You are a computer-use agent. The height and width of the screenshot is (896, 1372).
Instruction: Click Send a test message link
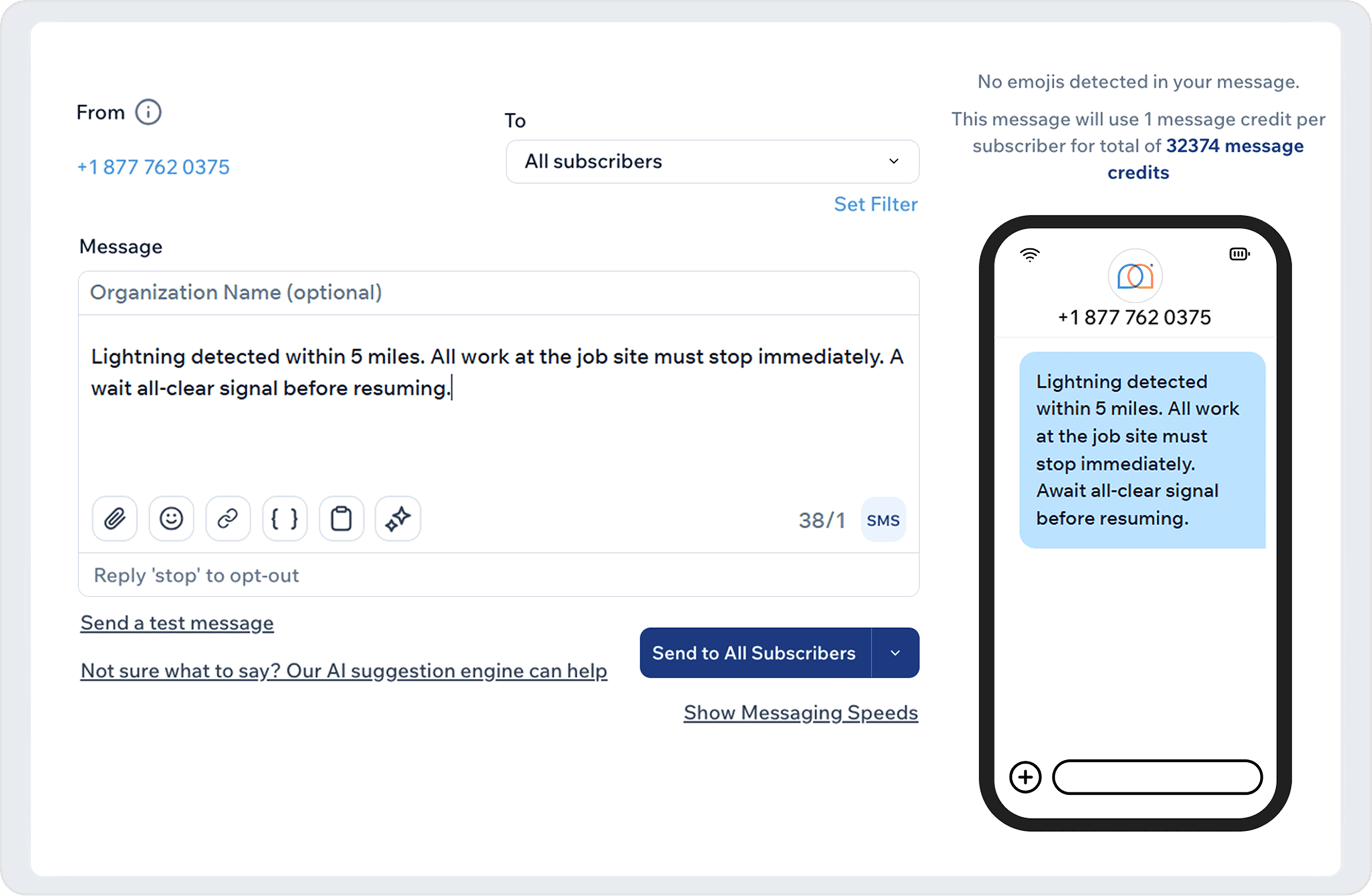(x=177, y=623)
